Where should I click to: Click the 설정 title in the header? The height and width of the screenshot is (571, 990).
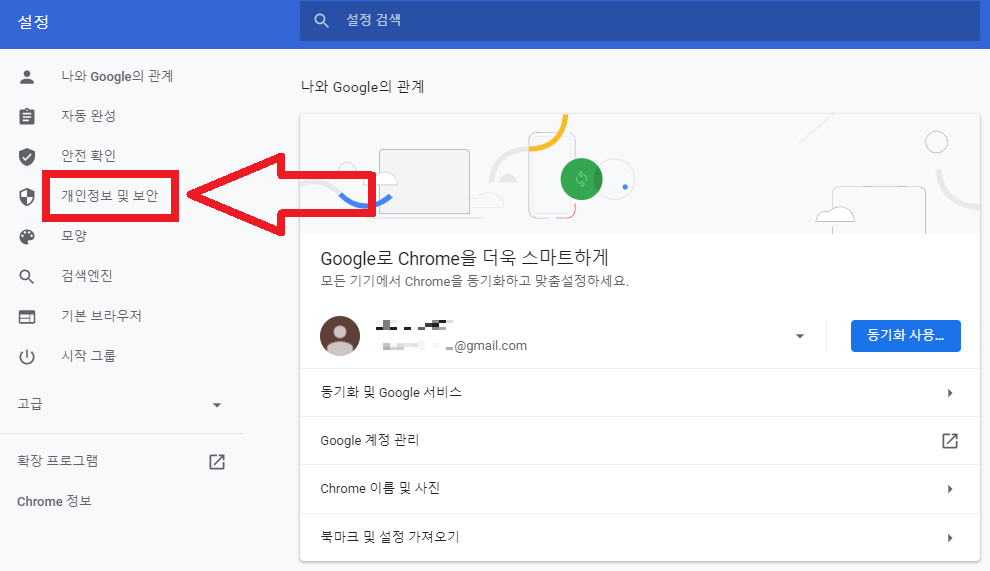[33, 22]
